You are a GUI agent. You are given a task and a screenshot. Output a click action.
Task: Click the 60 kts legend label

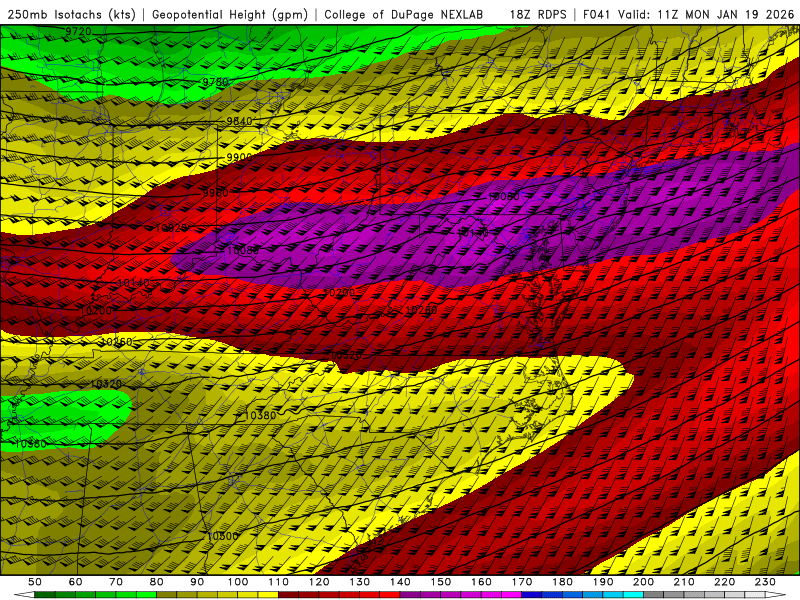pos(76,582)
